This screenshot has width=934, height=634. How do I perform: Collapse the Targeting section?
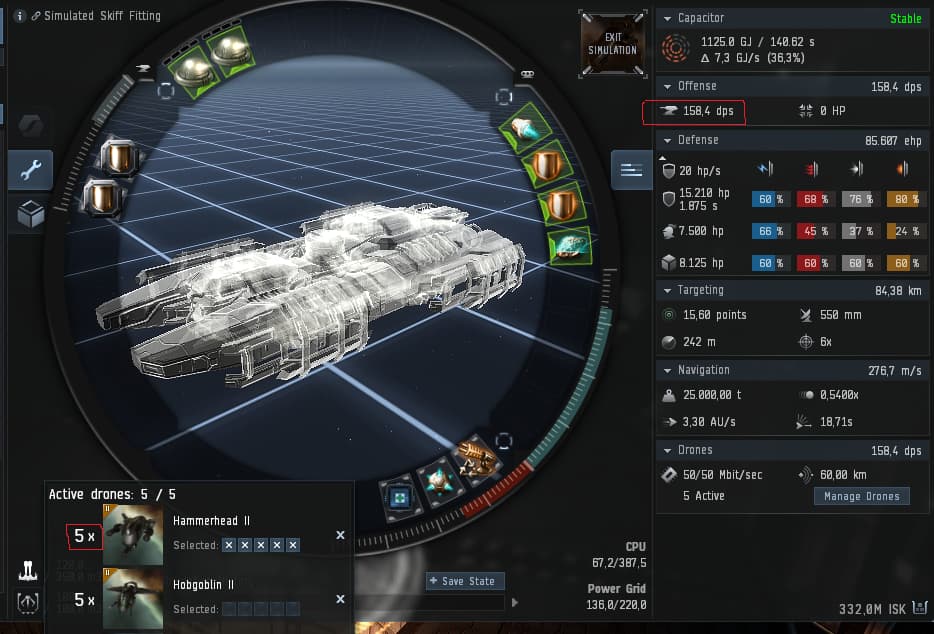click(667, 290)
